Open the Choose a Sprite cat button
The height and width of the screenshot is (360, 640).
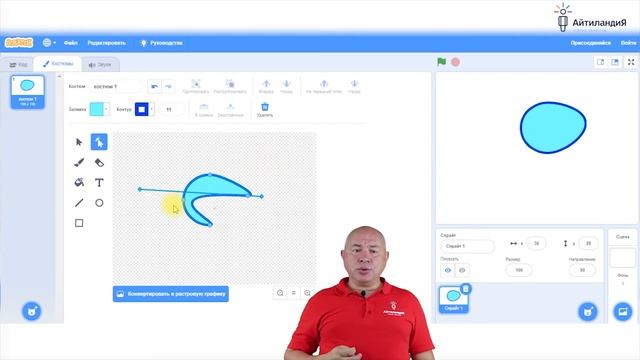point(588,312)
